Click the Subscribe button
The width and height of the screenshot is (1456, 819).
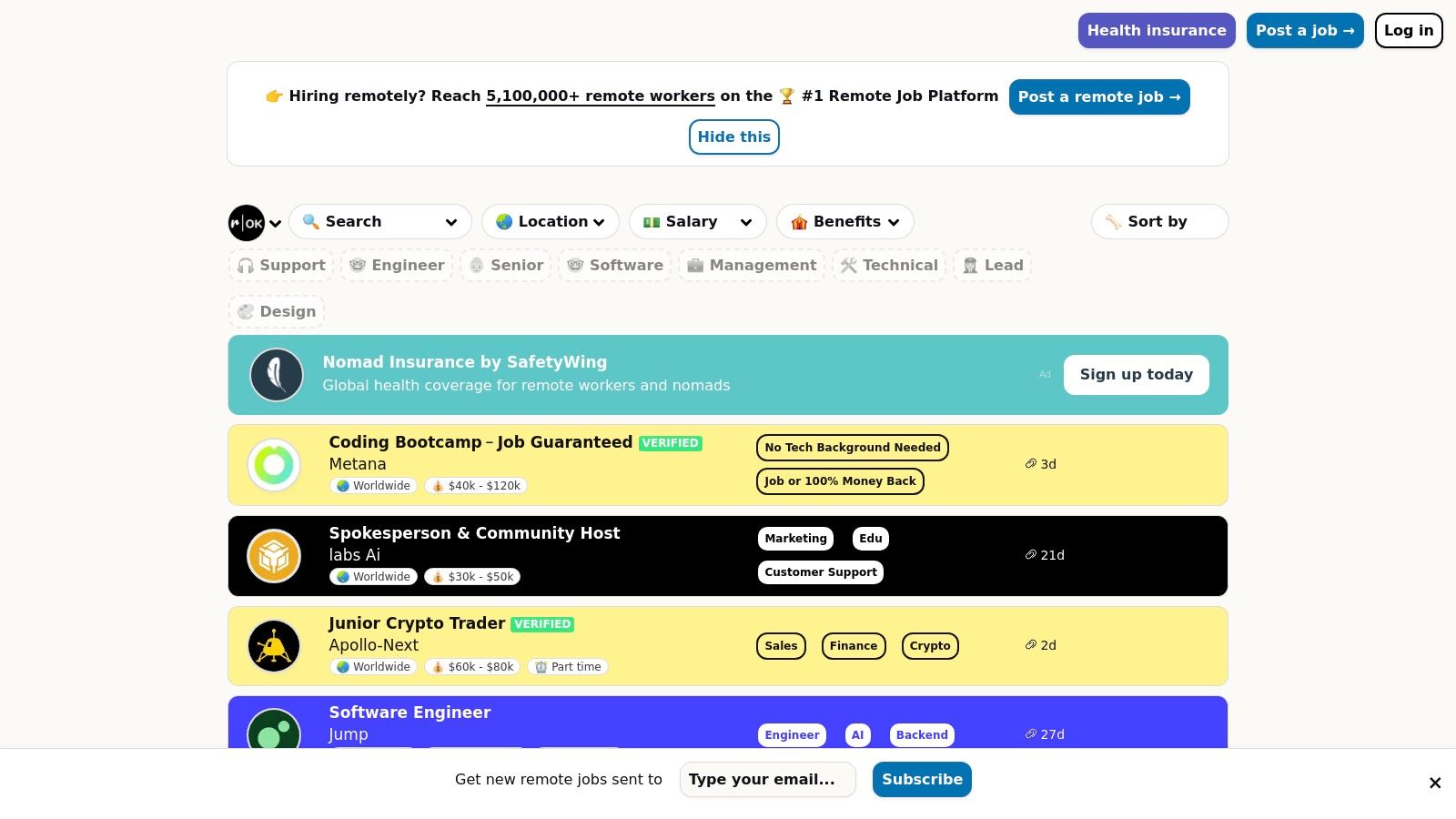[x=922, y=780]
